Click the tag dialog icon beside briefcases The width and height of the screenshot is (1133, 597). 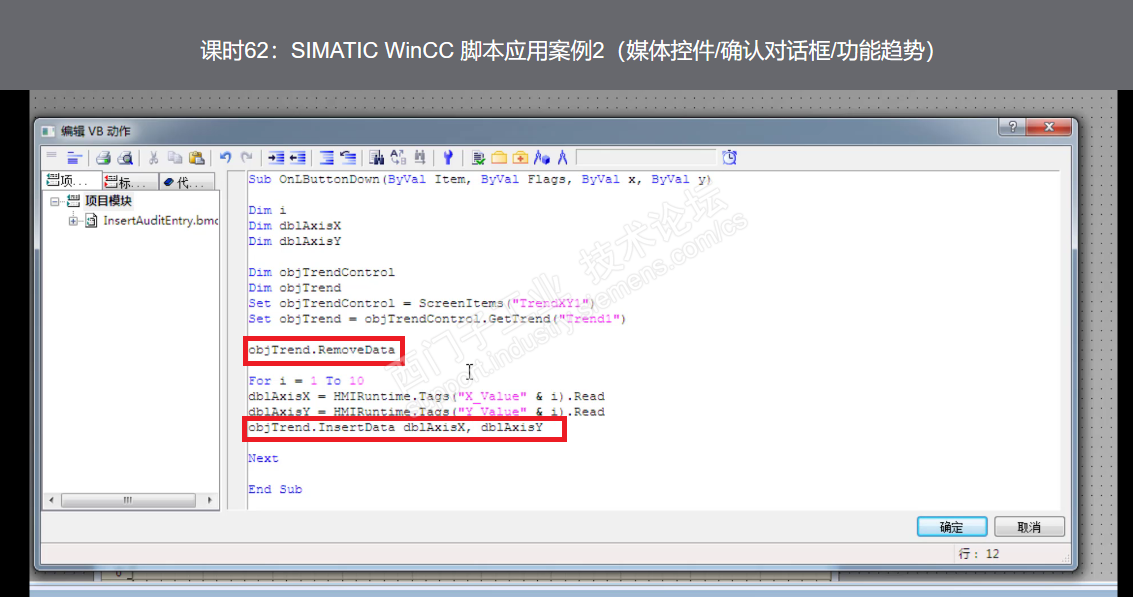[542, 158]
